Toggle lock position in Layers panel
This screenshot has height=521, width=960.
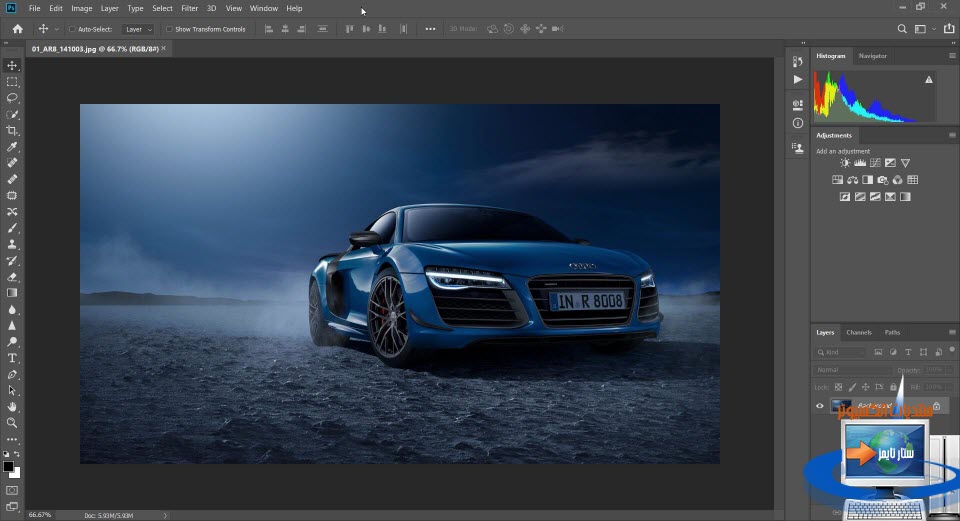click(x=866, y=387)
